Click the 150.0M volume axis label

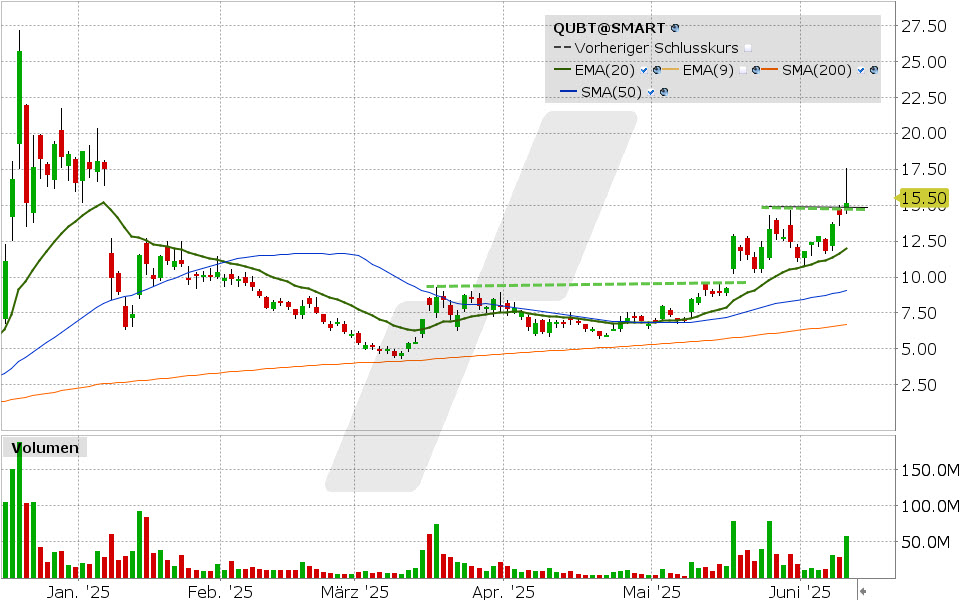[929, 470]
